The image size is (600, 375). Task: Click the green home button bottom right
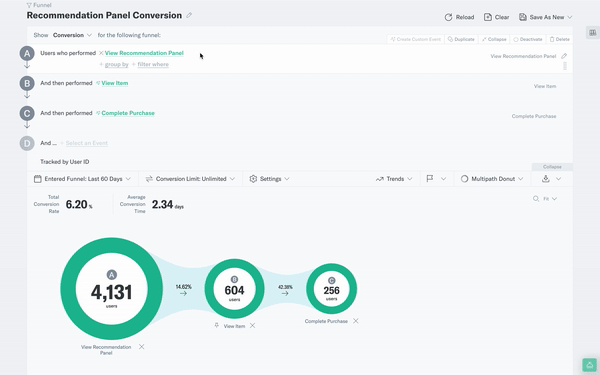tap(589, 365)
